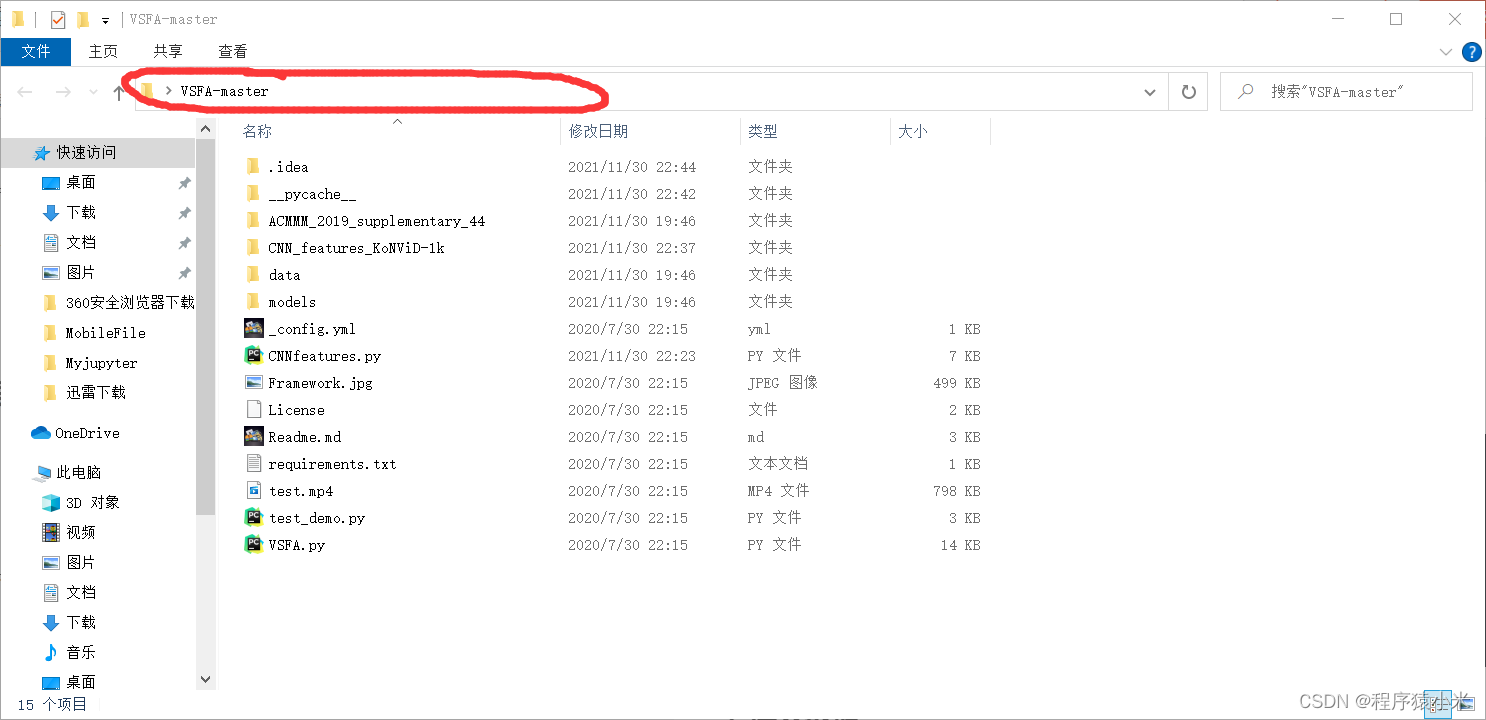Open the 文件 ribbon tab

[x=36, y=51]
